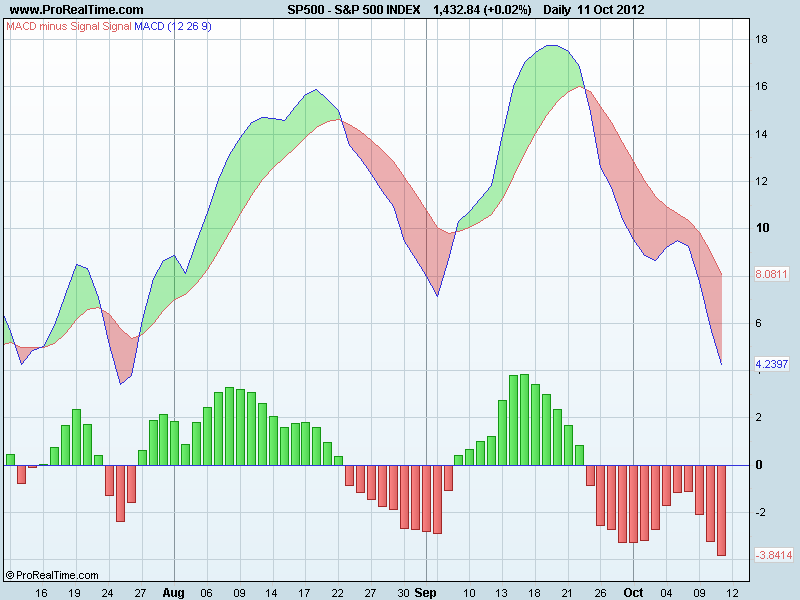800x600 pixels.
Task: Click the Sep label on date axis
Action: tap(425, 593)
